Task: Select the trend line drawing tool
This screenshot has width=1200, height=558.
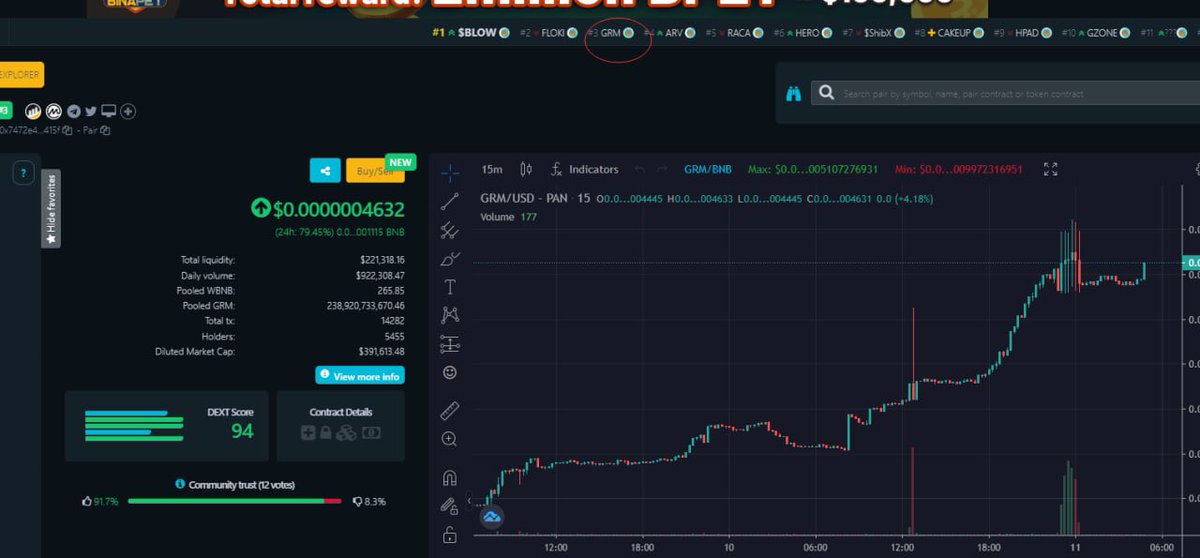Action: [x=450, y=201]
